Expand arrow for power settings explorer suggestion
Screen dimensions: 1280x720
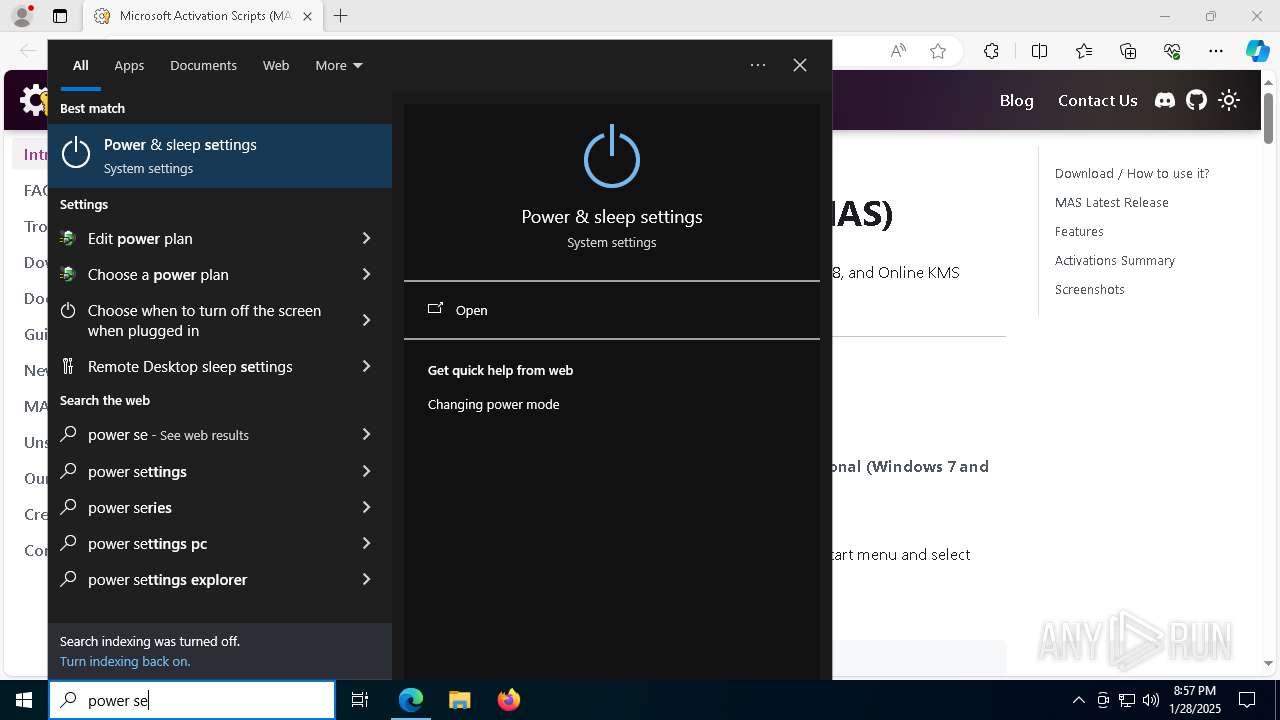point(366,579)
